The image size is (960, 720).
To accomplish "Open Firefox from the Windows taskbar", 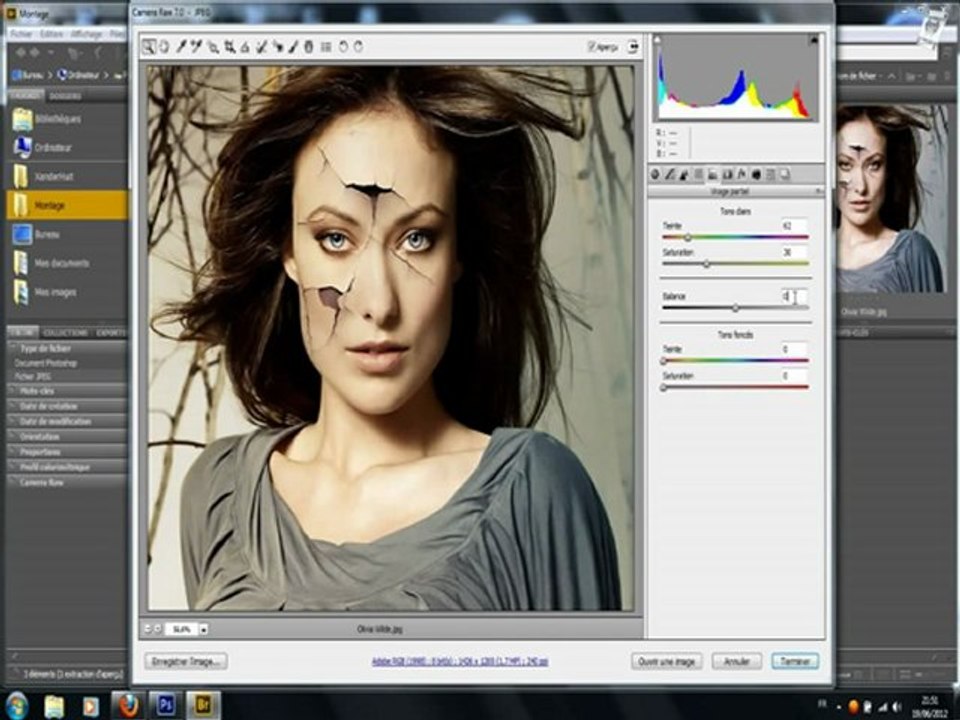I will [128, 706].
